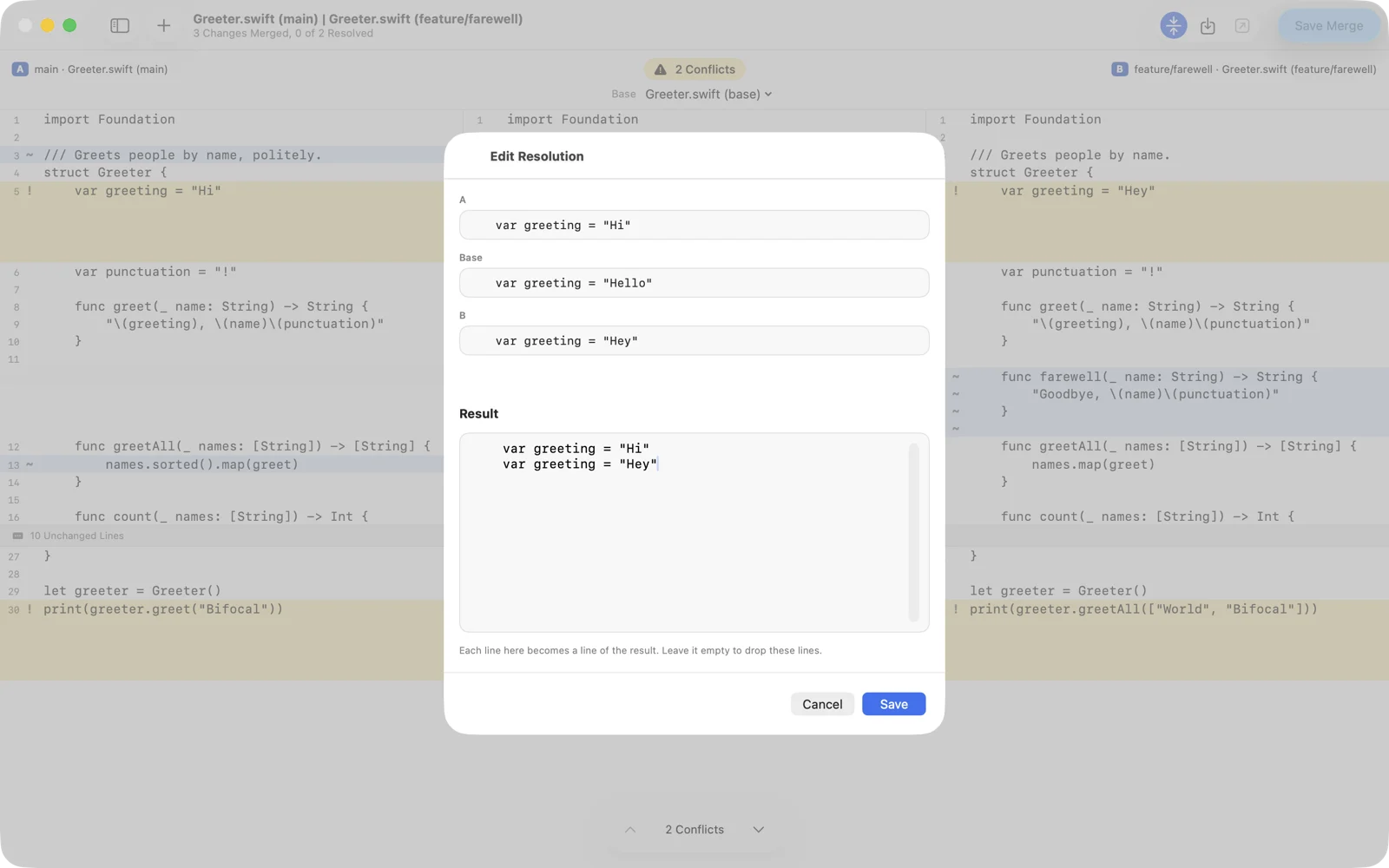Select the A version text field

(694, 225)
